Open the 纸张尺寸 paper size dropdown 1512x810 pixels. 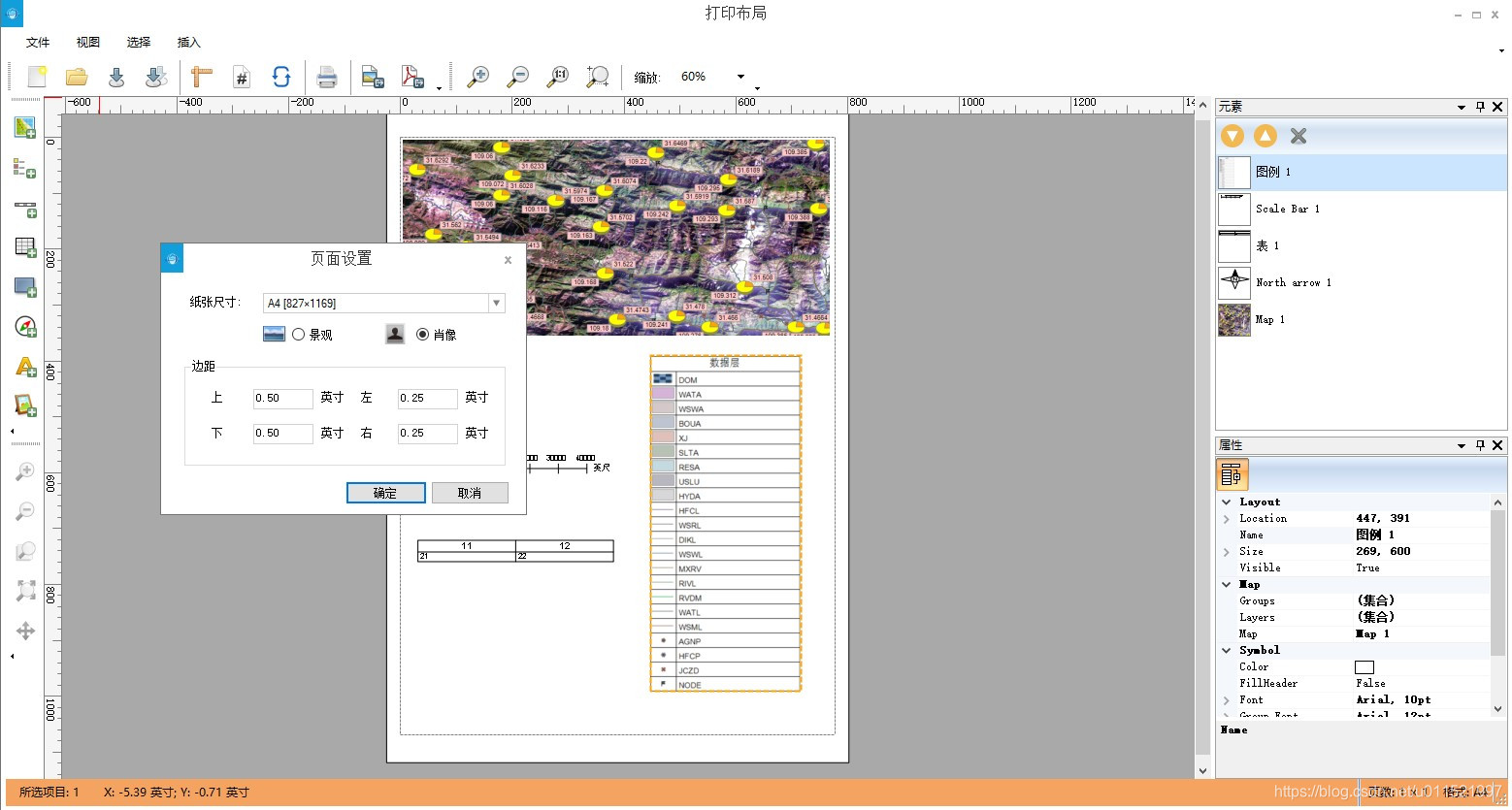(x=497, y=303)
